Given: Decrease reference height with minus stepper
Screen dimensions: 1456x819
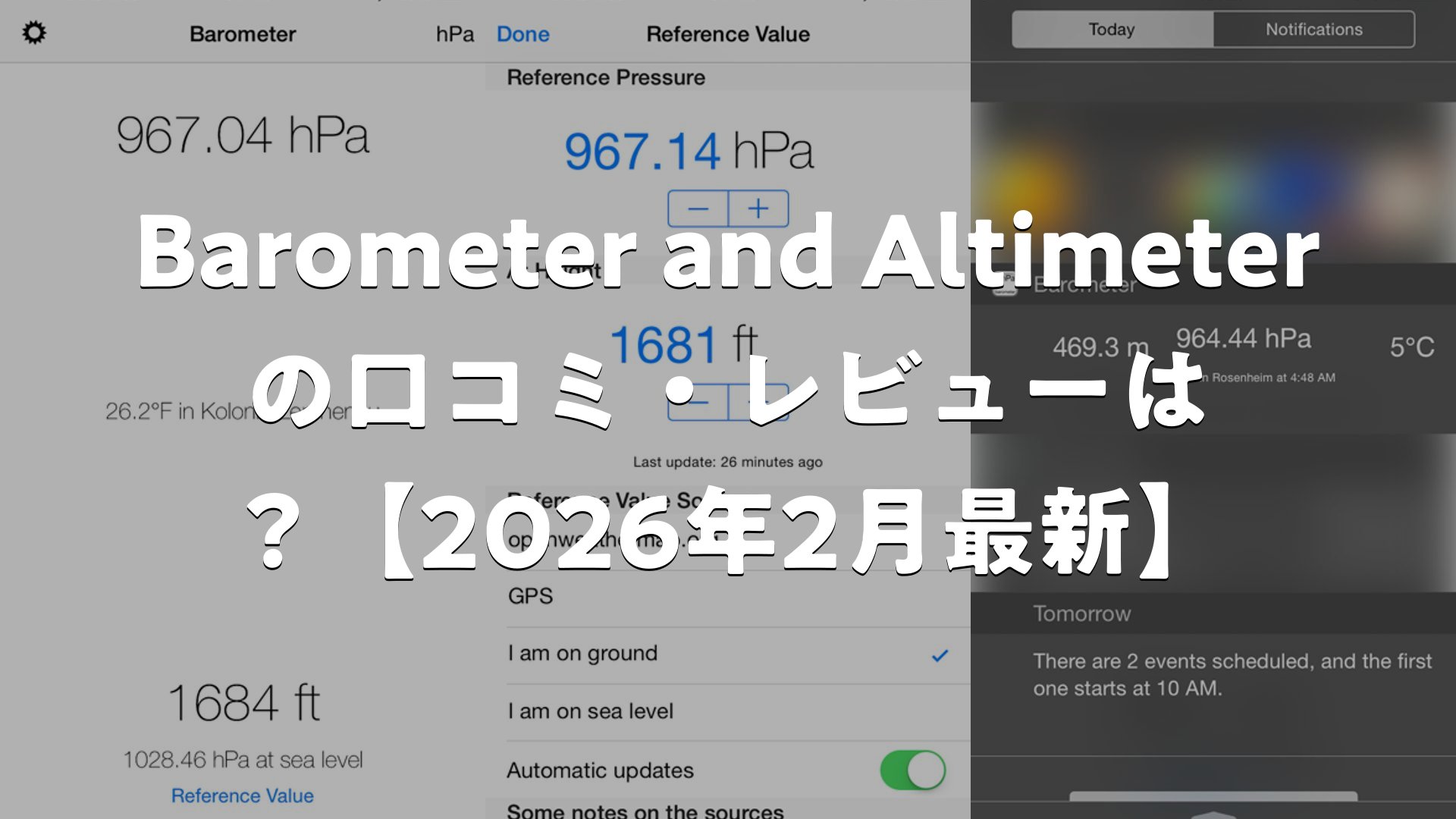Looking at the screenshot, I should click(x=698, y=402).
